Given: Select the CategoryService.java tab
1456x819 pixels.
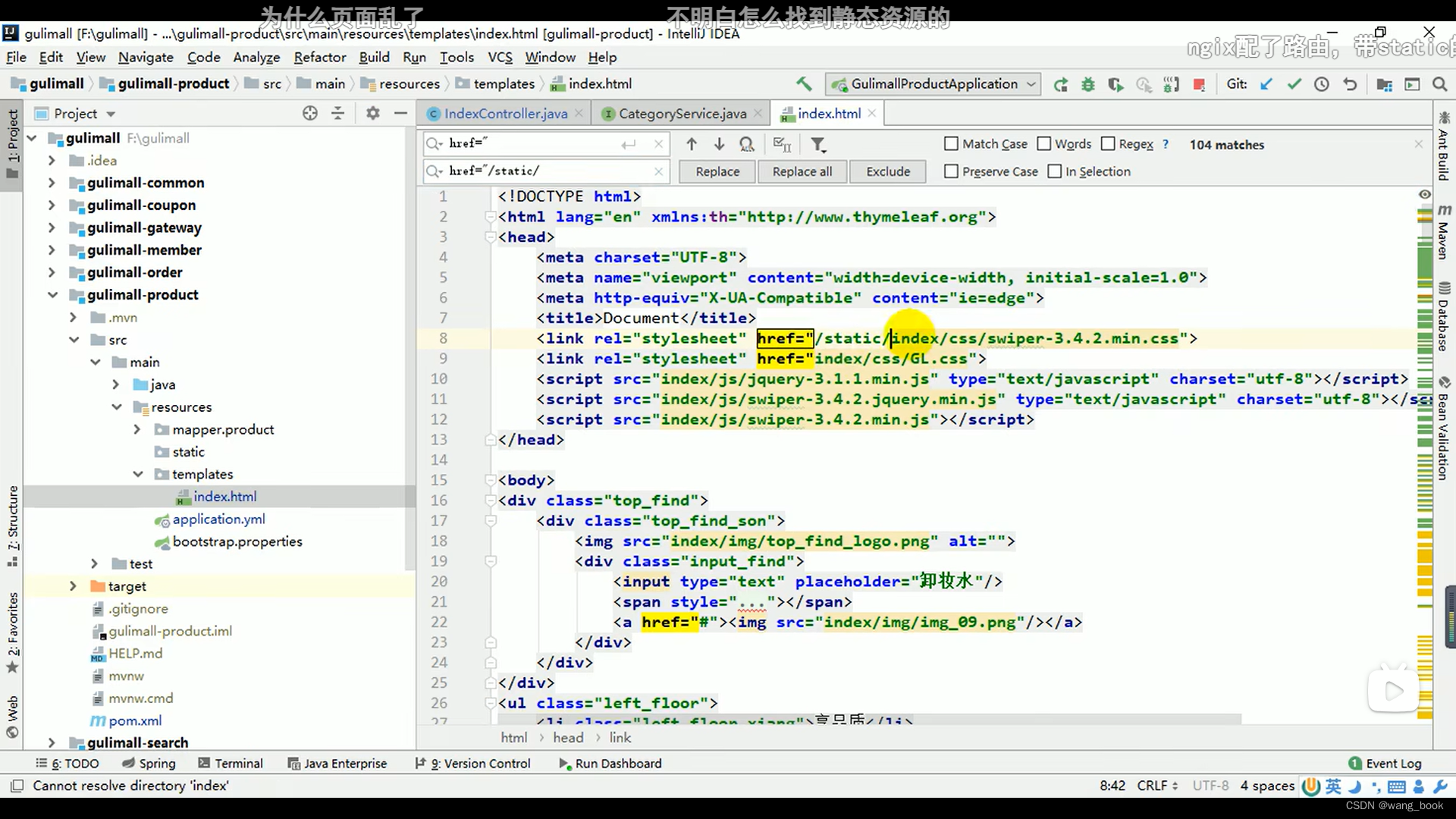Looking at the screenshot, I should (683, 113).
